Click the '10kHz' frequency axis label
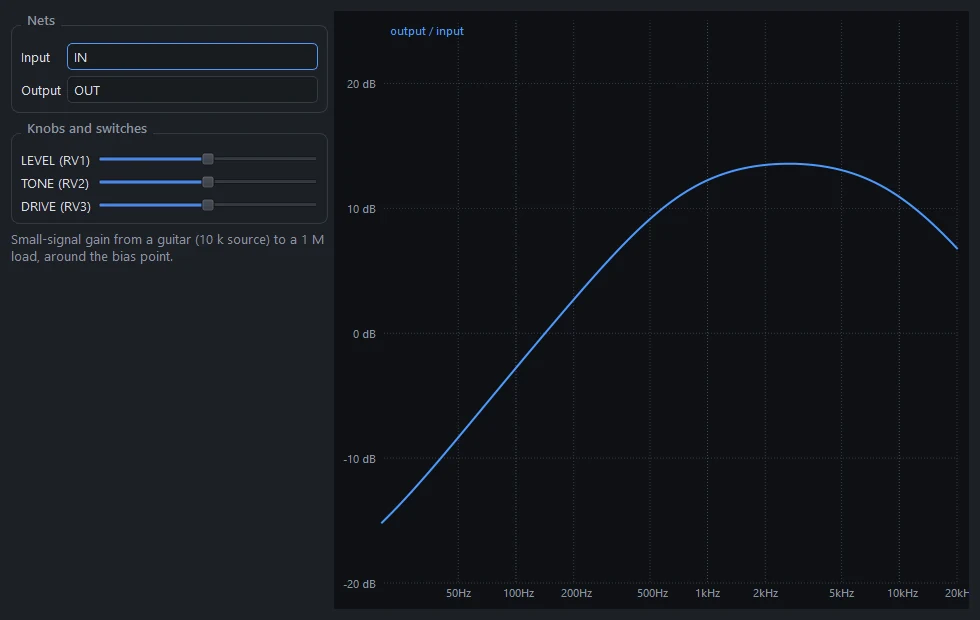The width and height of the screenshot is (980, 620). pyautogui.click(x=902, y=593)
